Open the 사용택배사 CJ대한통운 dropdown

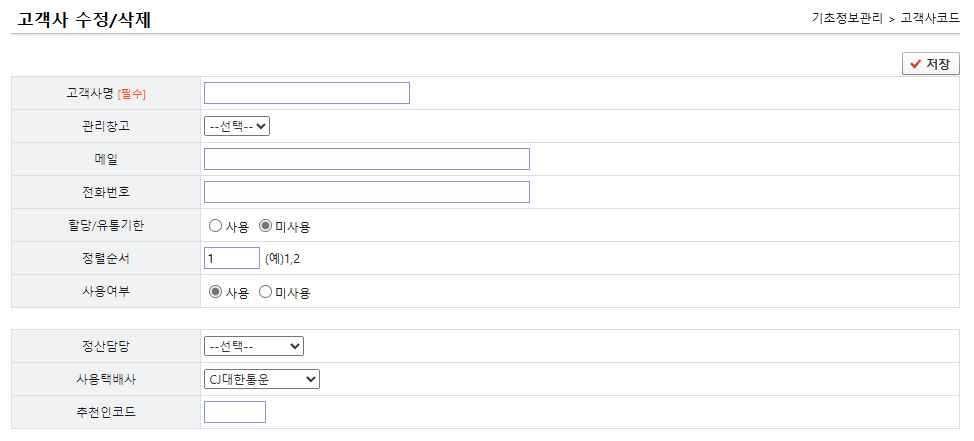pos(262,379)
